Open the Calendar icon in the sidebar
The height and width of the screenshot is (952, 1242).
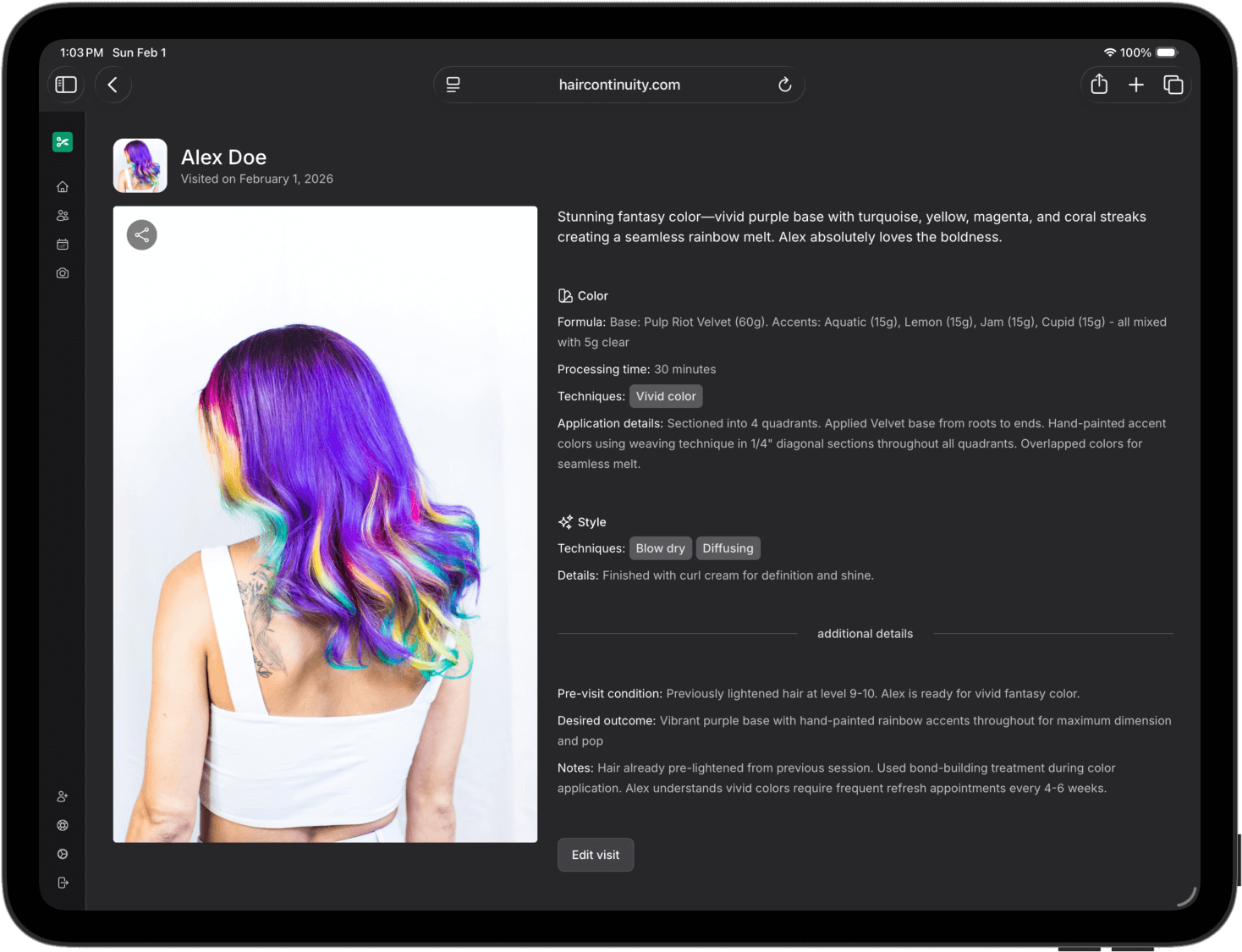(x=63, y=244)
